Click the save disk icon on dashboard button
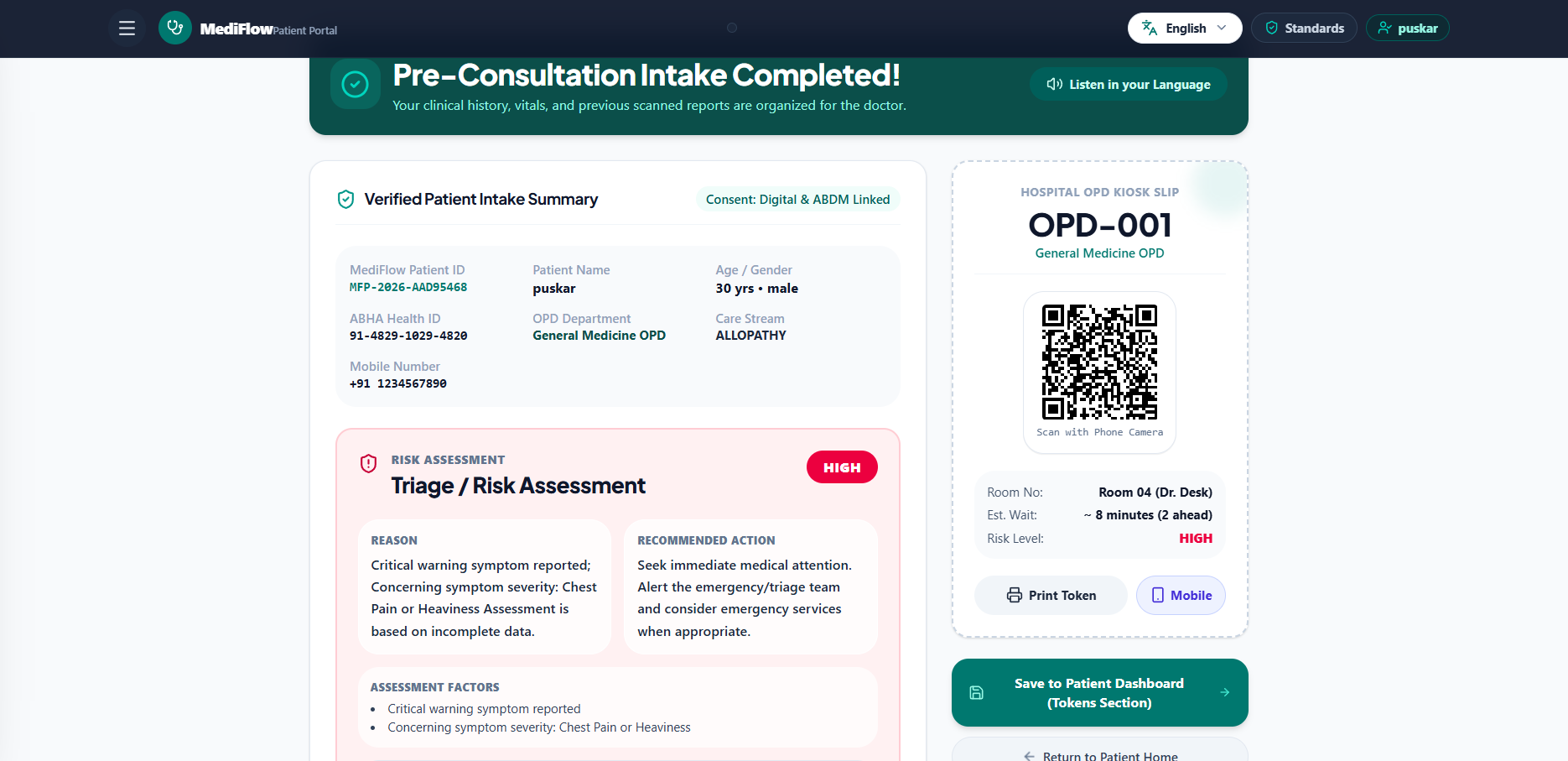 [x=977, y=693]
